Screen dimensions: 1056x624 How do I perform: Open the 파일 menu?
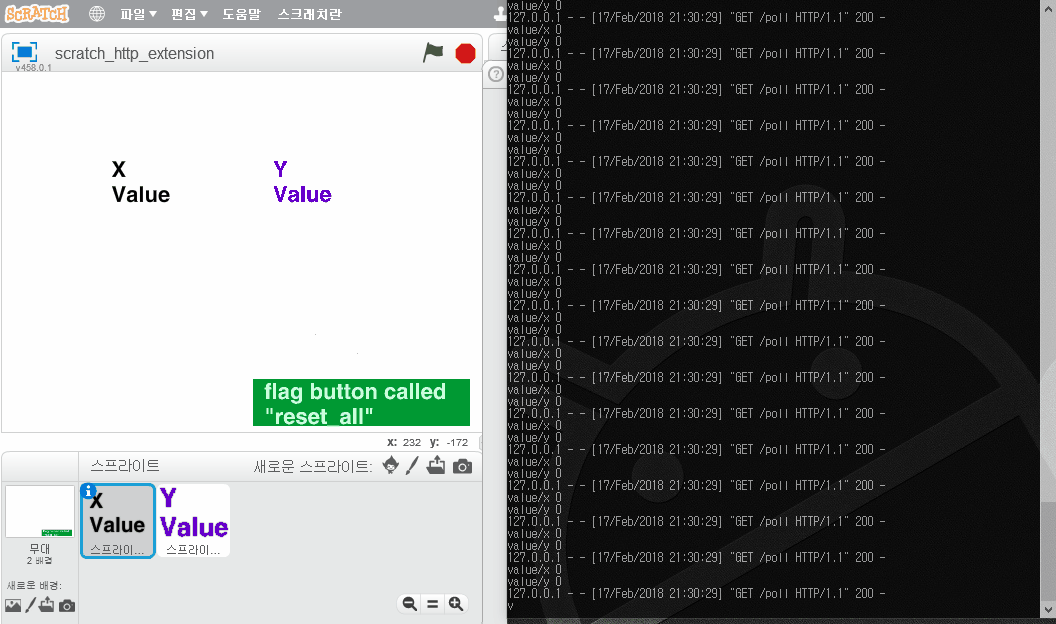pos(138,14)
